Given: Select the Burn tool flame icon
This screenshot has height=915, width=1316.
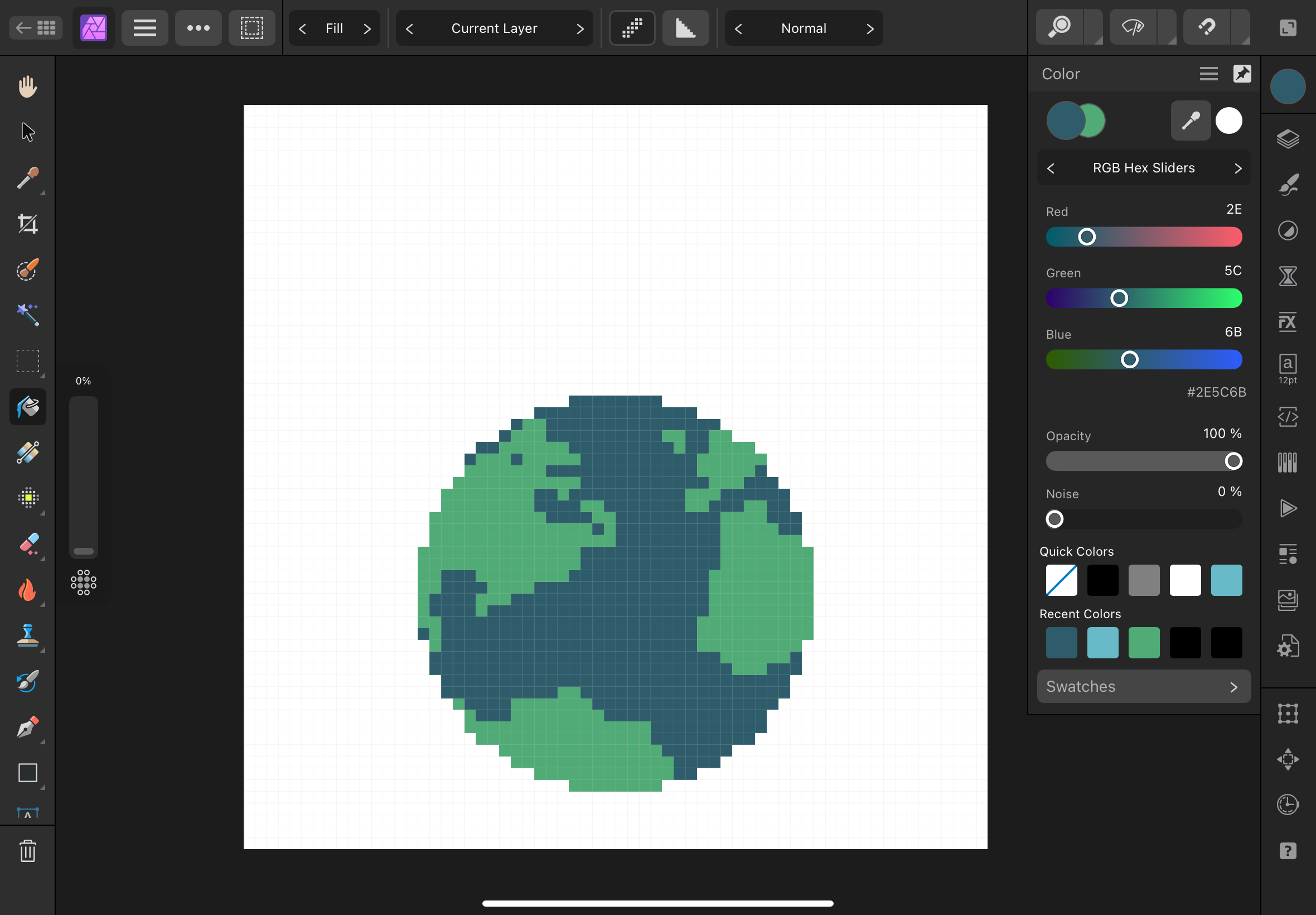Looking at the screenshot, I should (27, 589).
